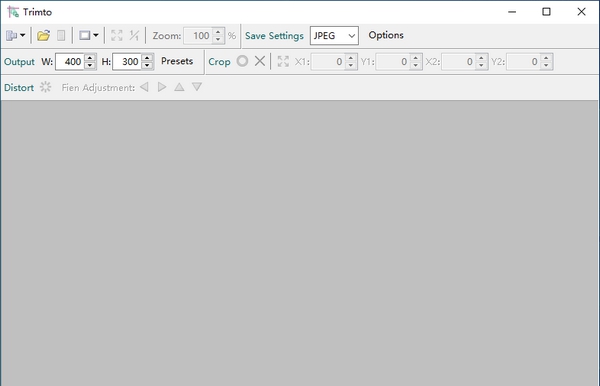Decrease output height H with down arrow
The height and width of the screenshot is (386, 600).
pyautogui.click(x=147, y=65)
